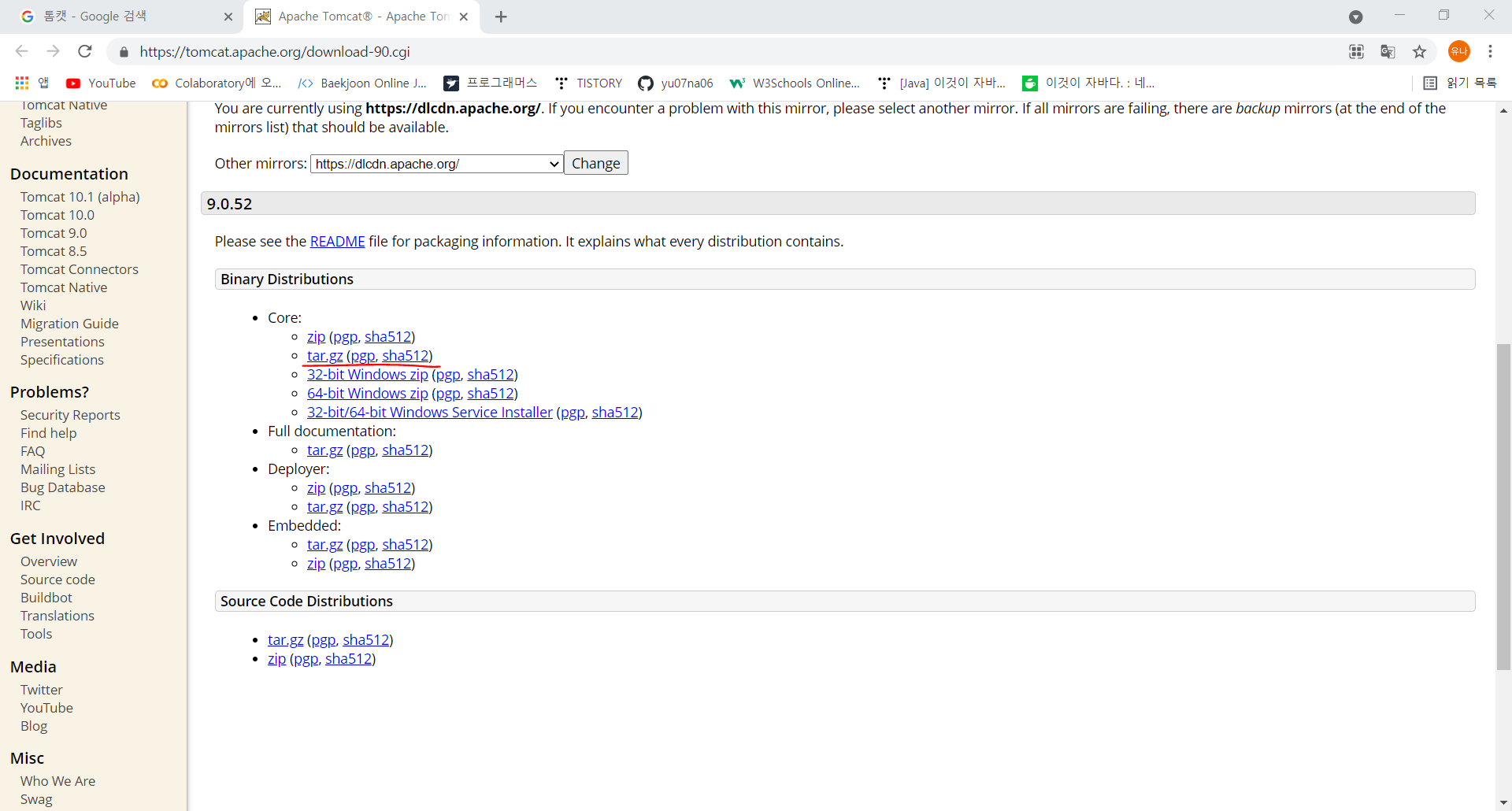The image size is (1512, 811).
Task: Go back using the browser back arrow
Action: 21,51
